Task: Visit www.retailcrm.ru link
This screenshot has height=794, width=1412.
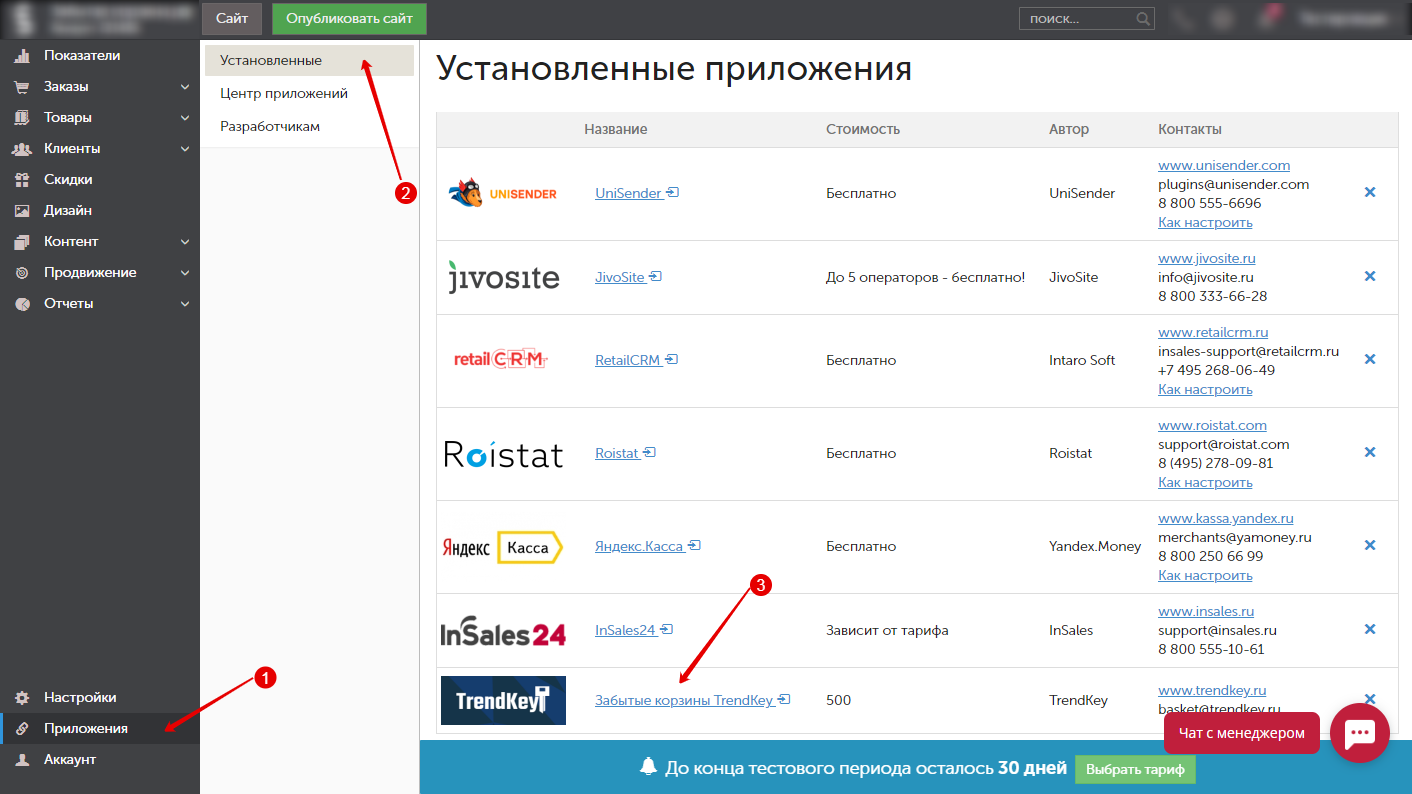Action: point(1213,332)
